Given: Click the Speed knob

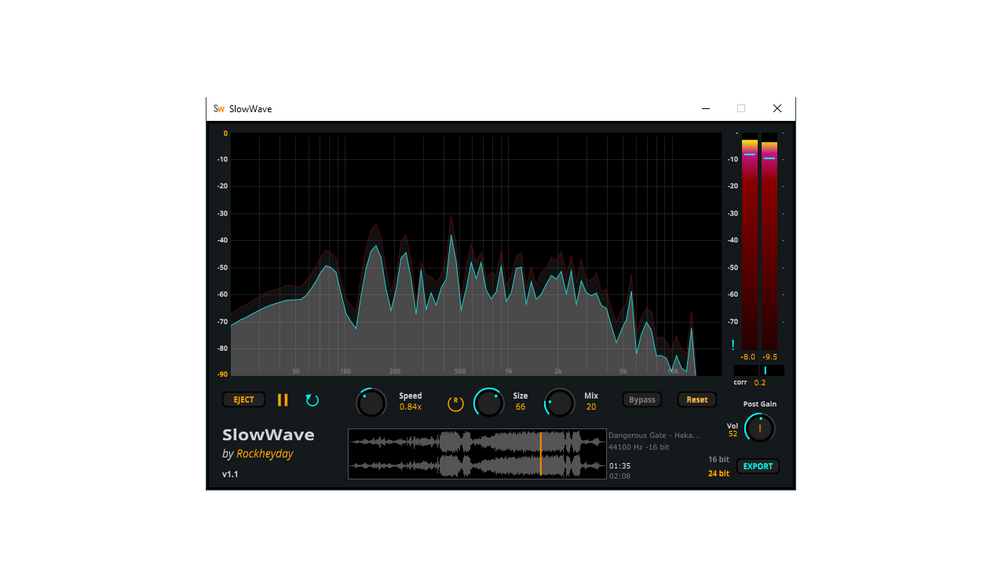Looking at the screenshot, I should [x=371, y=403].
